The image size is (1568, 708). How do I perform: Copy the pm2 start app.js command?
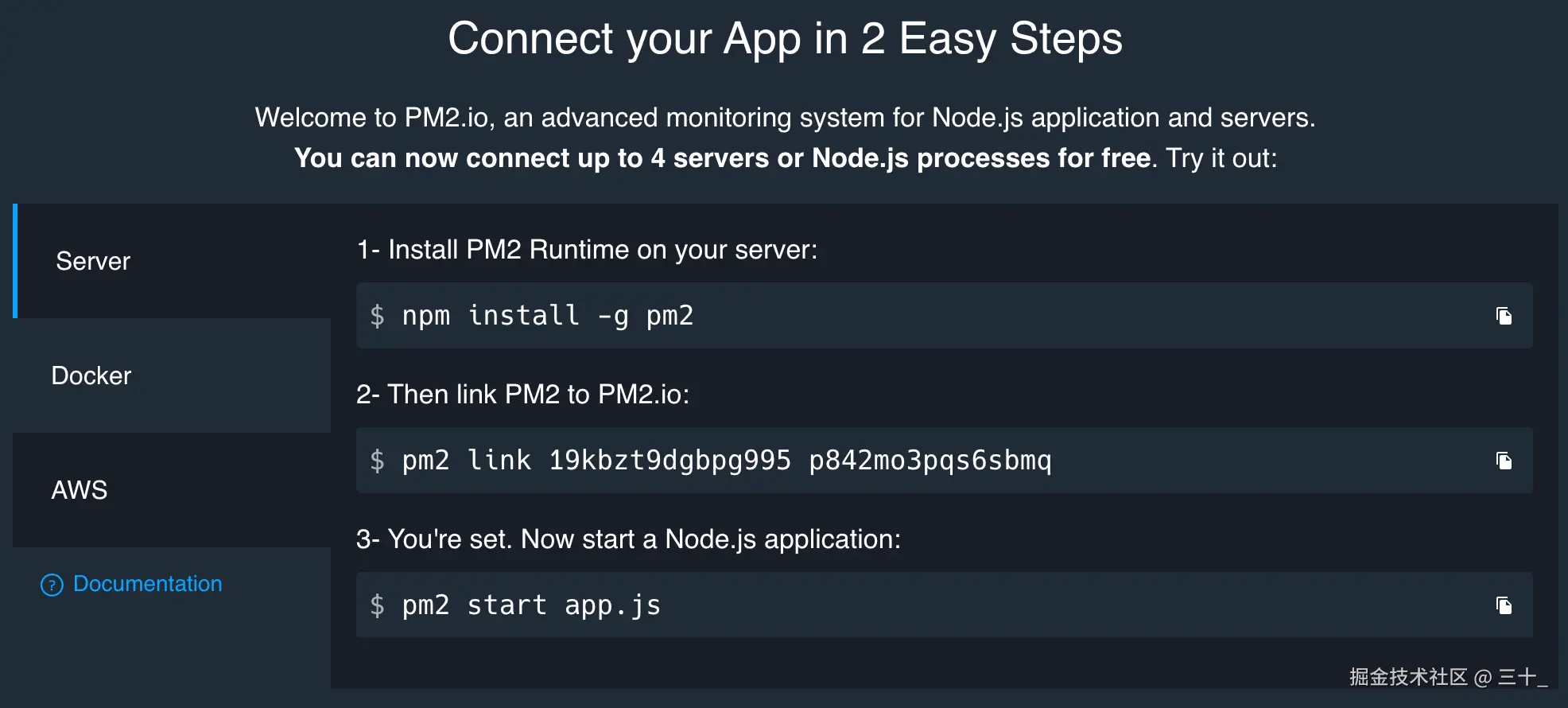pos(1504,605)
